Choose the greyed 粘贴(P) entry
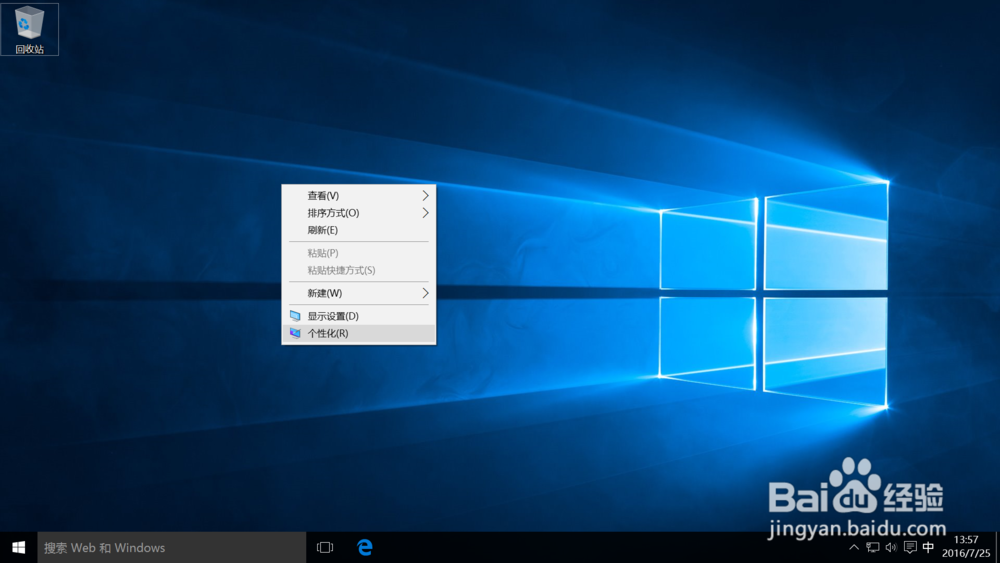1000x563 pixels. click(359, 253)
